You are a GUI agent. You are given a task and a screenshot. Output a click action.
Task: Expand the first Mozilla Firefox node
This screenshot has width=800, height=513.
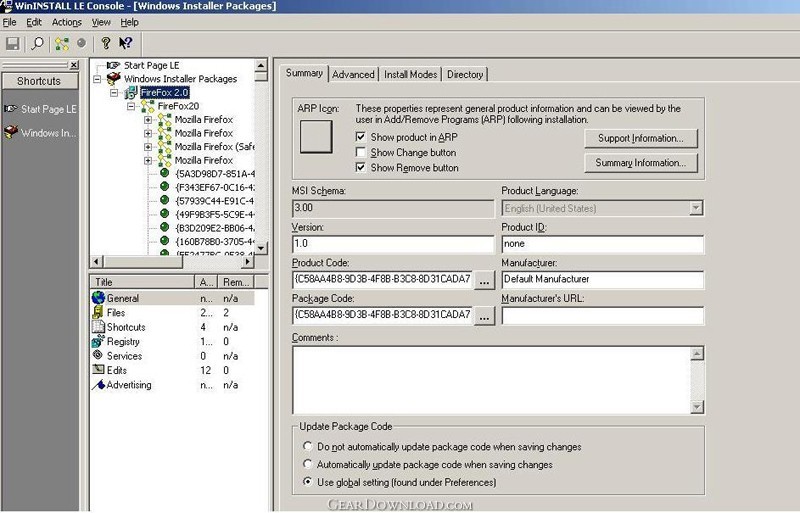click(x=148, y=120)
